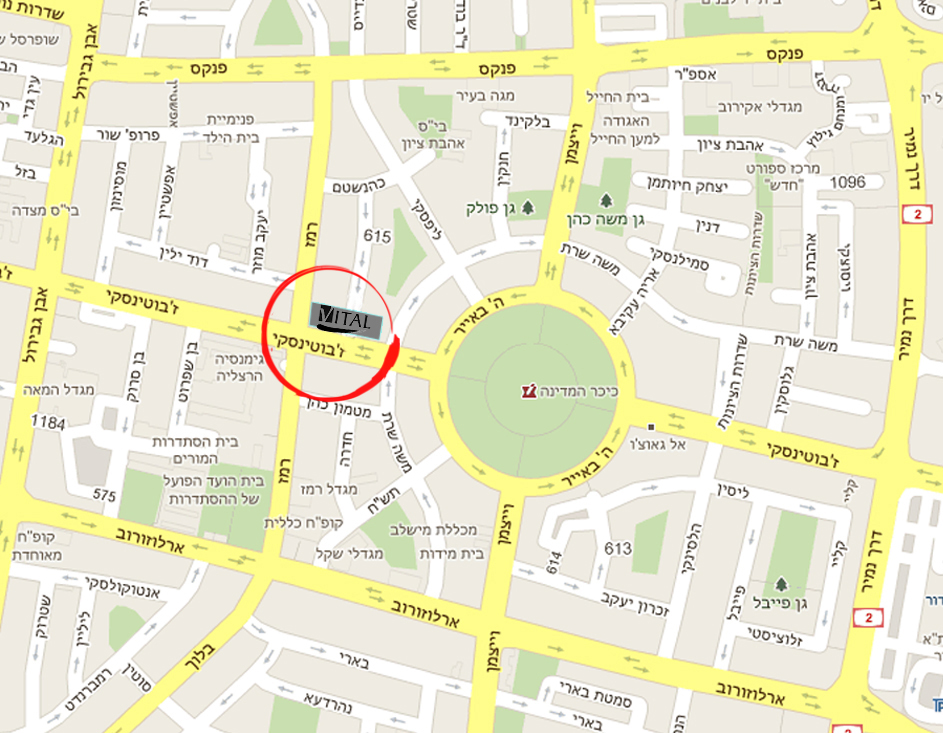The height and width of the screenshot is (733, 943).
Task: Click the מגדל המאה label
Action: point(58,390)
